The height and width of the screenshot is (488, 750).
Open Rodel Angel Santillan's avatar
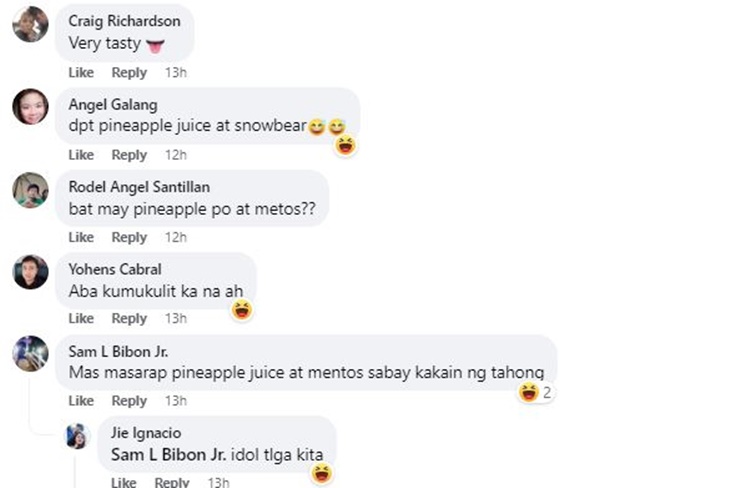pyautogui.click(x=30, y=189)
